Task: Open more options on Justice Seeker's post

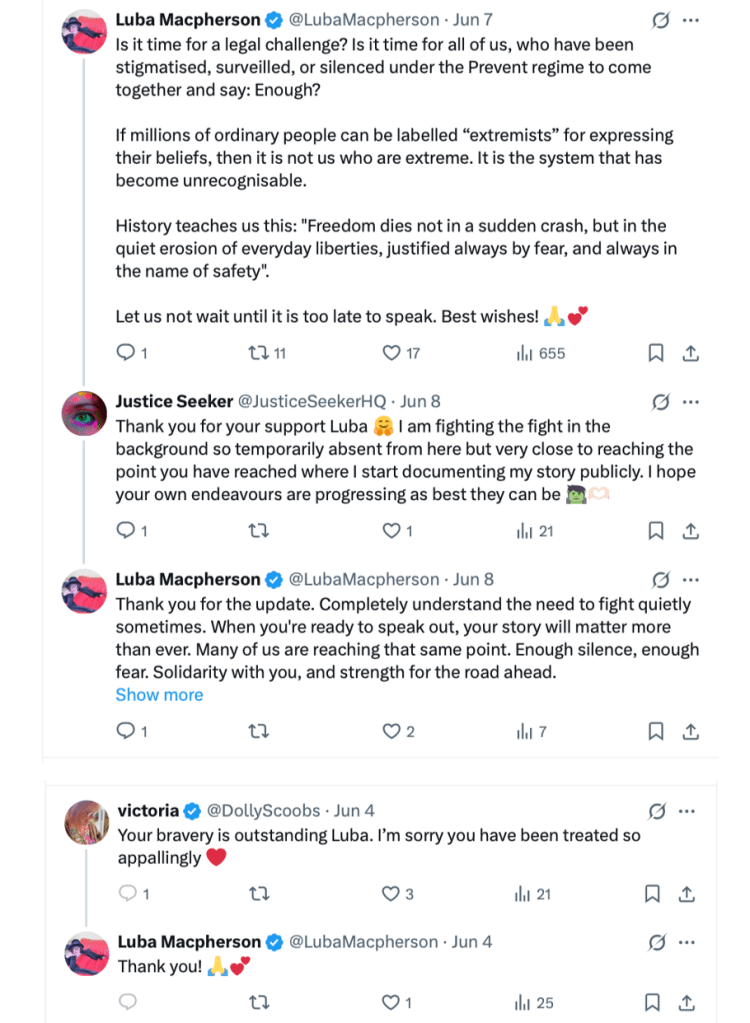Action: pos(690,402)
